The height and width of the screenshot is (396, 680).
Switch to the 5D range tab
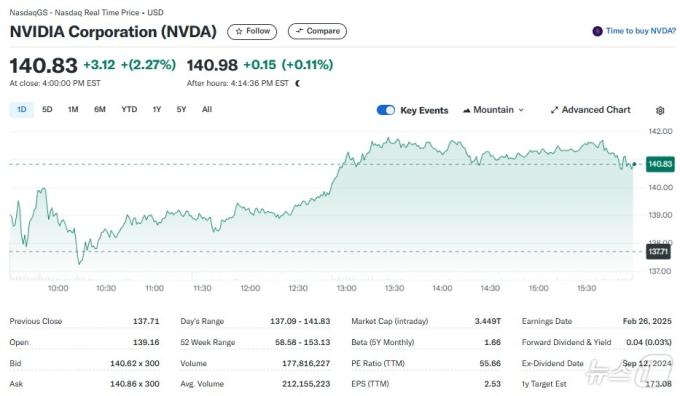(x=47, y=109)
